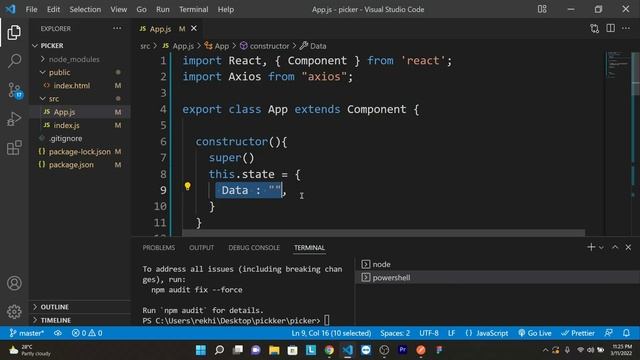The width and height of the screenshot is (640, 360).
Task: Customize layout icon in title bar
Action: coord(542,9)
